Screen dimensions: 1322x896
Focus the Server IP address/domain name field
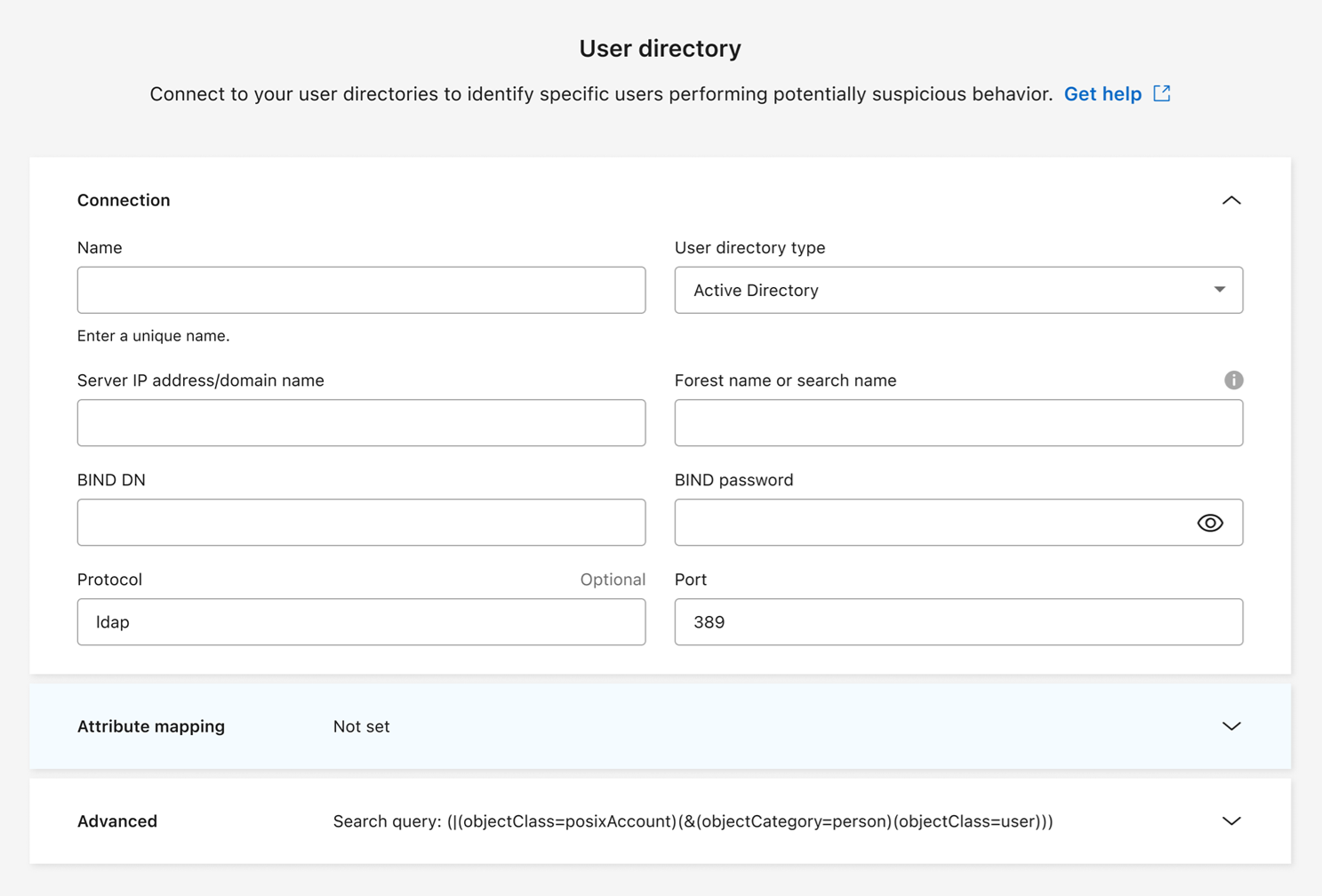(x=361, y=423)
